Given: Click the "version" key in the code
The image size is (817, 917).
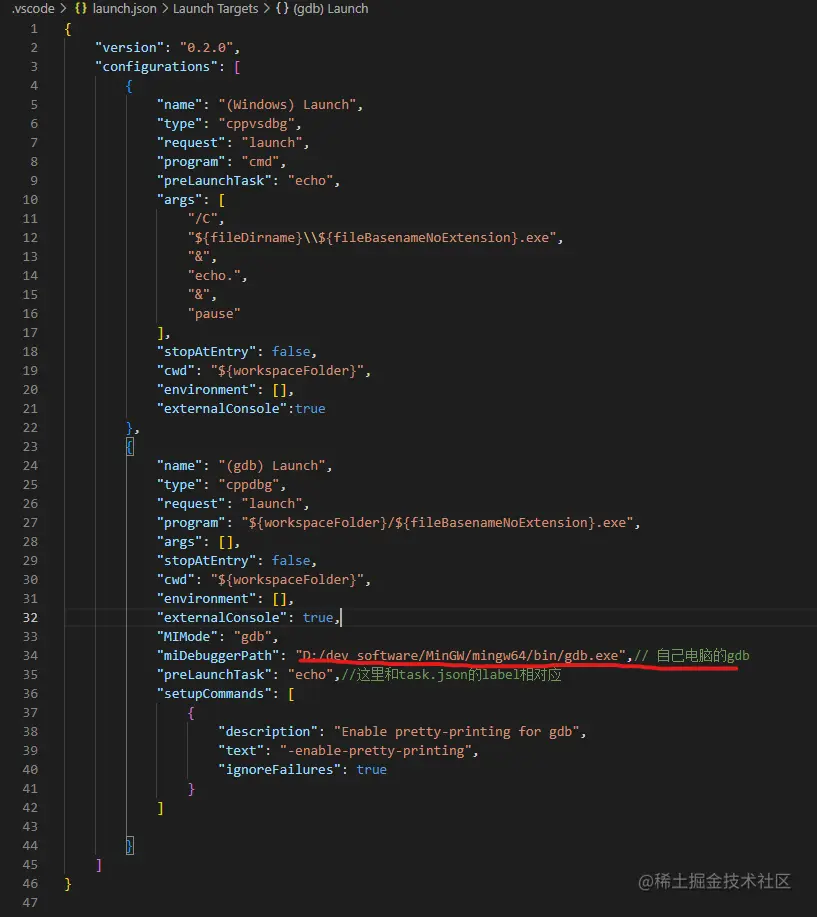Looking at the screenshot, I should click(130, 47).
